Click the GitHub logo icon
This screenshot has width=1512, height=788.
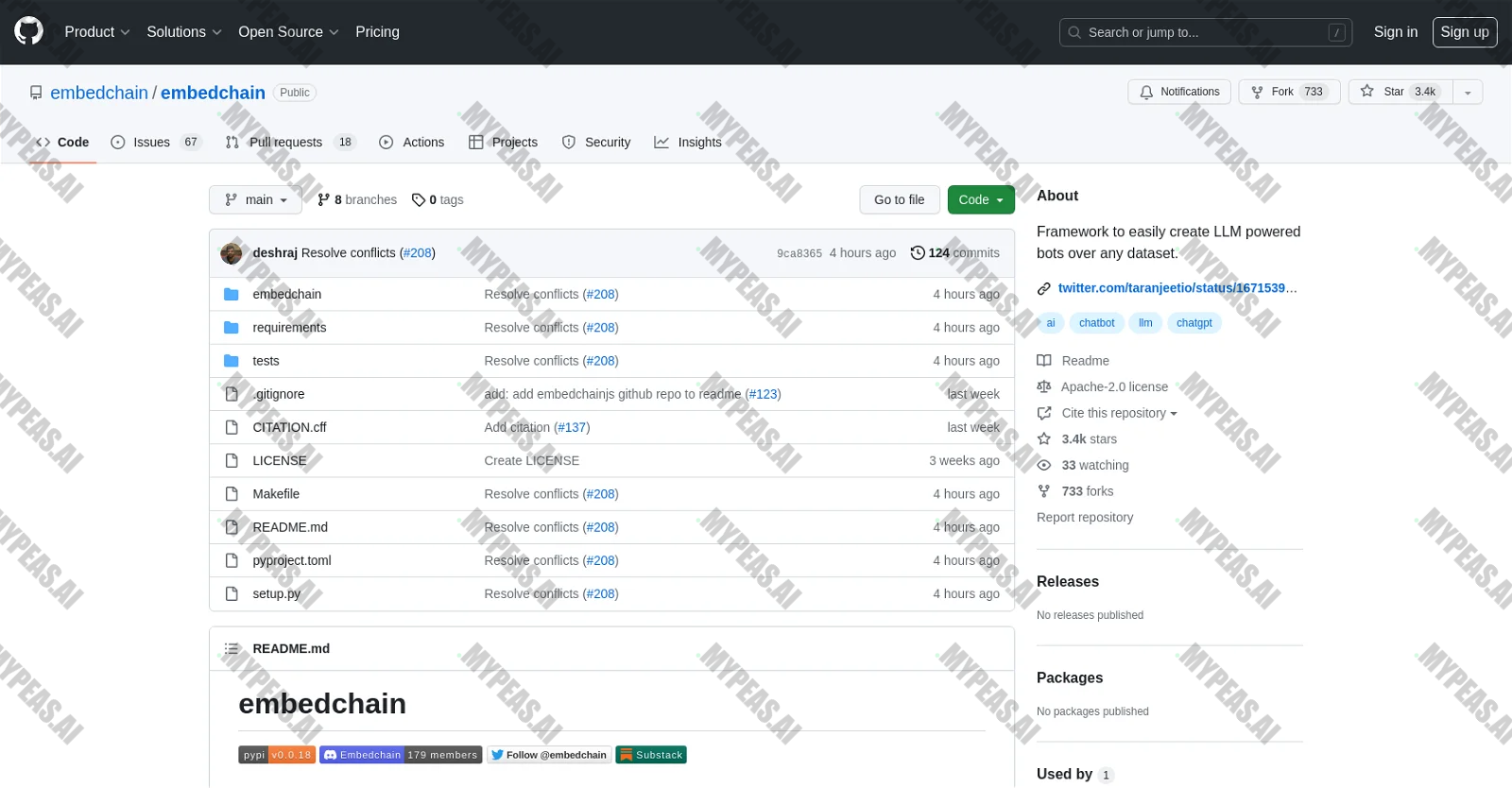coord(29,31)
